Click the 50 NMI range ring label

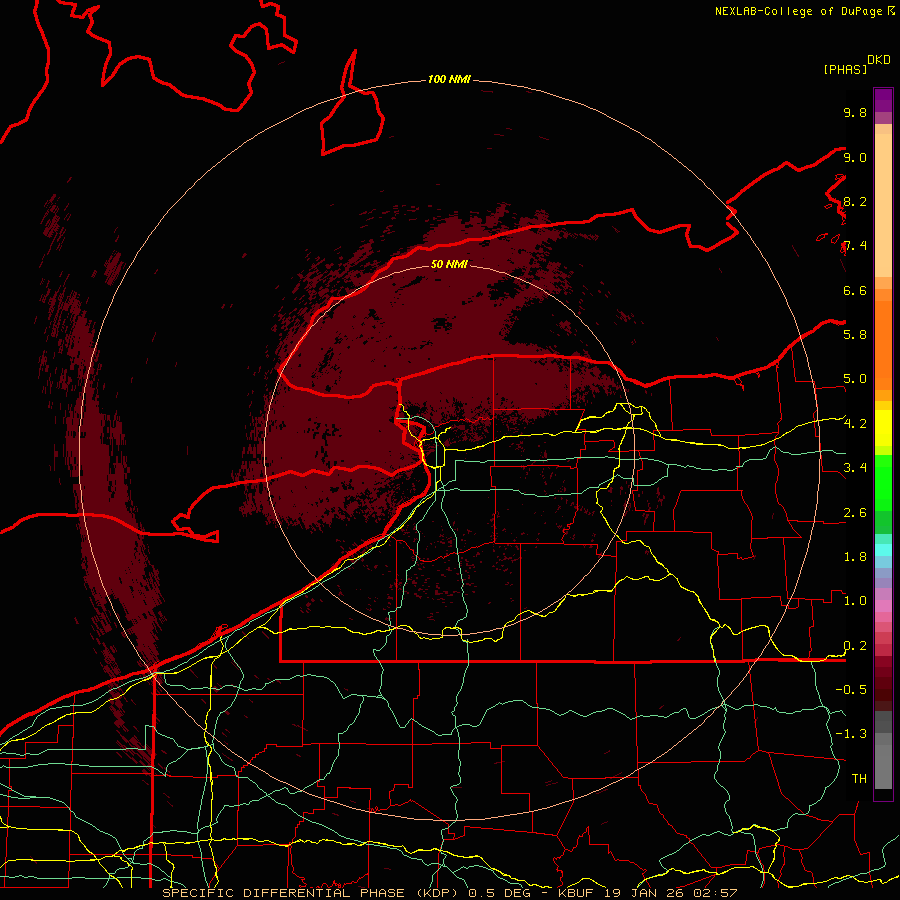coord(449,264)
